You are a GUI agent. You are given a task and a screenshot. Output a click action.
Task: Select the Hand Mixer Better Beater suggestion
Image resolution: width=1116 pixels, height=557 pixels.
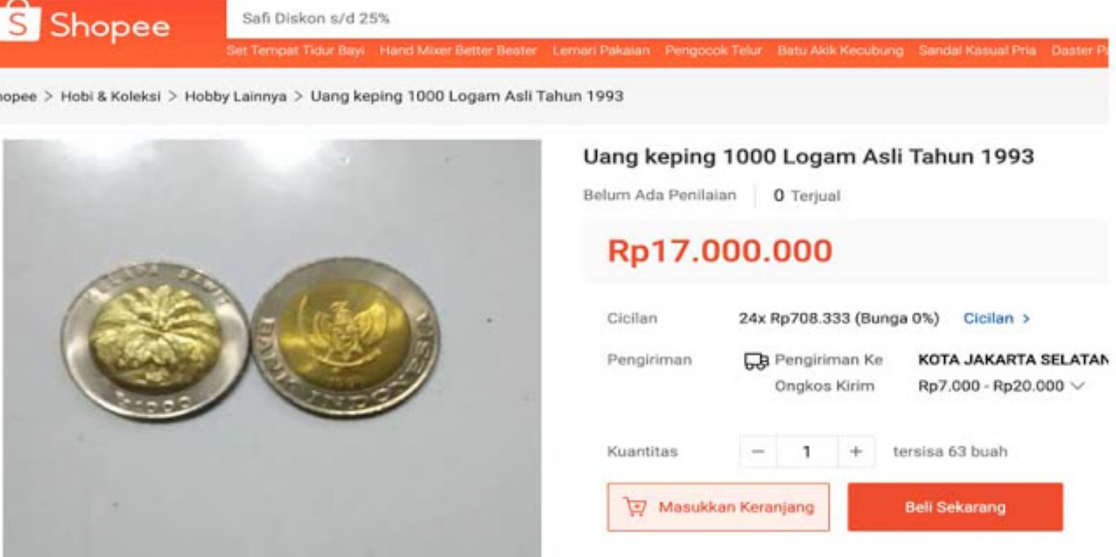[x=458, y=51]
